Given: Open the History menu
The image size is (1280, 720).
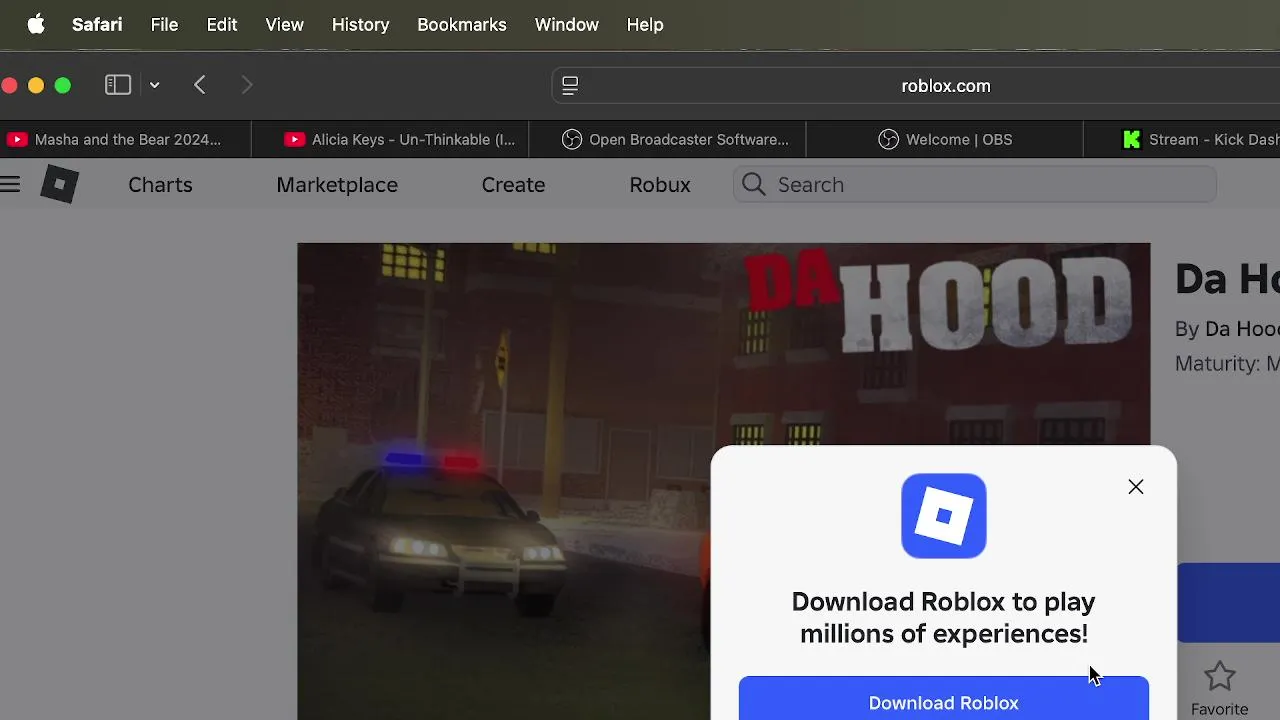Looking at the screenshot, I should pyautogui.click(x=360, y=24).
